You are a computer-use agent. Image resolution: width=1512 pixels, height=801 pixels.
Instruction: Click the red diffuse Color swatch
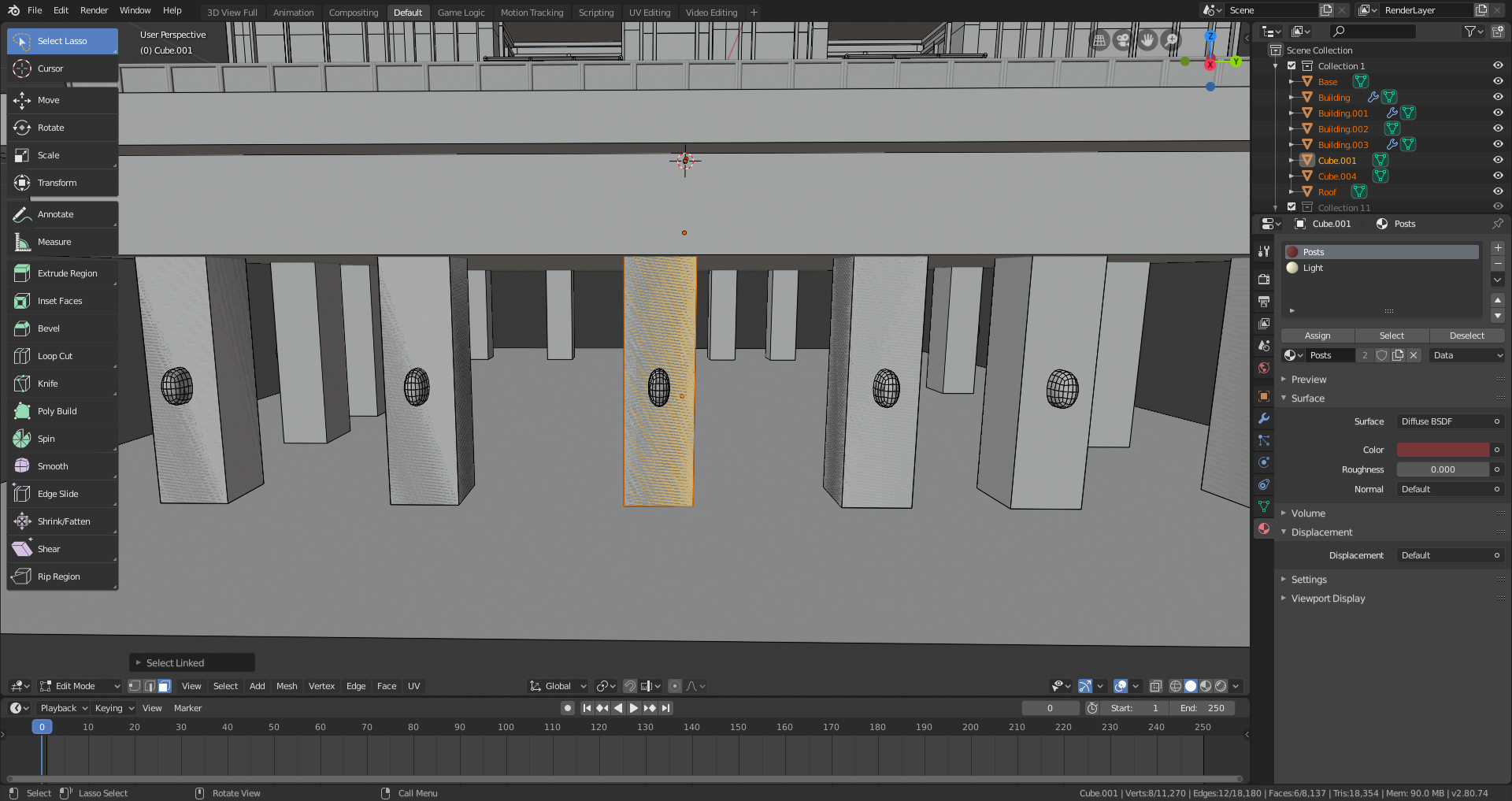coord(1442,449)
